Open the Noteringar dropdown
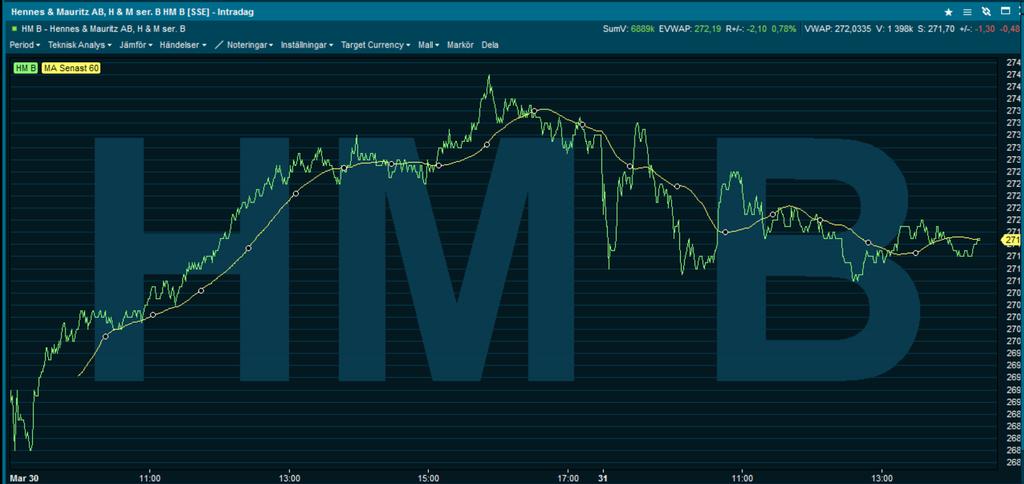1024x484 pixels. (x=250, y=45)
